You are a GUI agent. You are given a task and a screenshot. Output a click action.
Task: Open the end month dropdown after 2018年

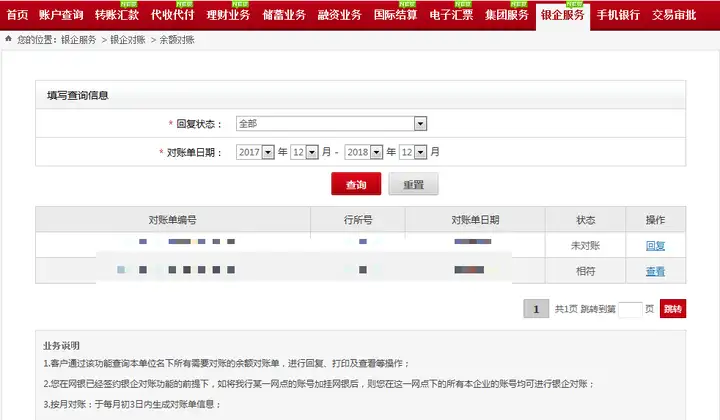coord(413,152)
